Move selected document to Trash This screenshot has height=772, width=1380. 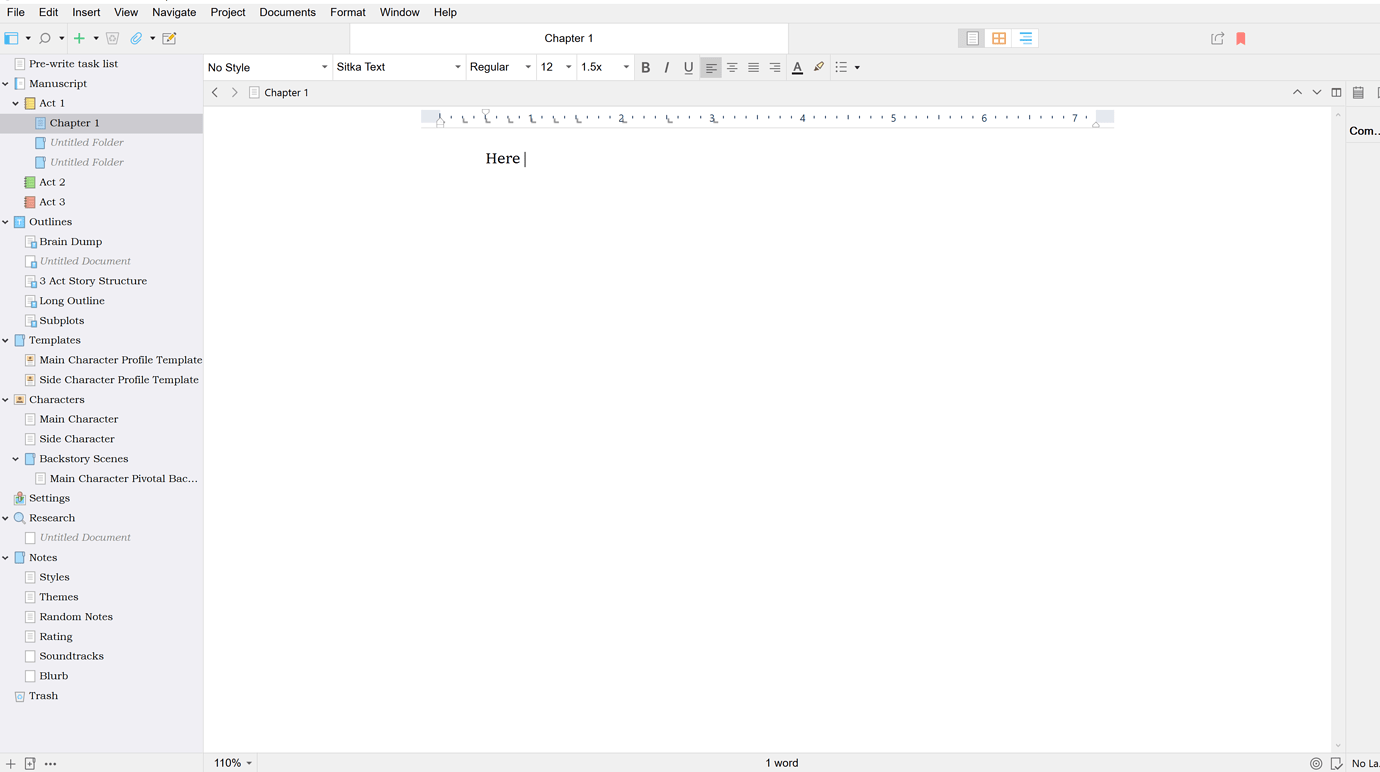point(111,37)
